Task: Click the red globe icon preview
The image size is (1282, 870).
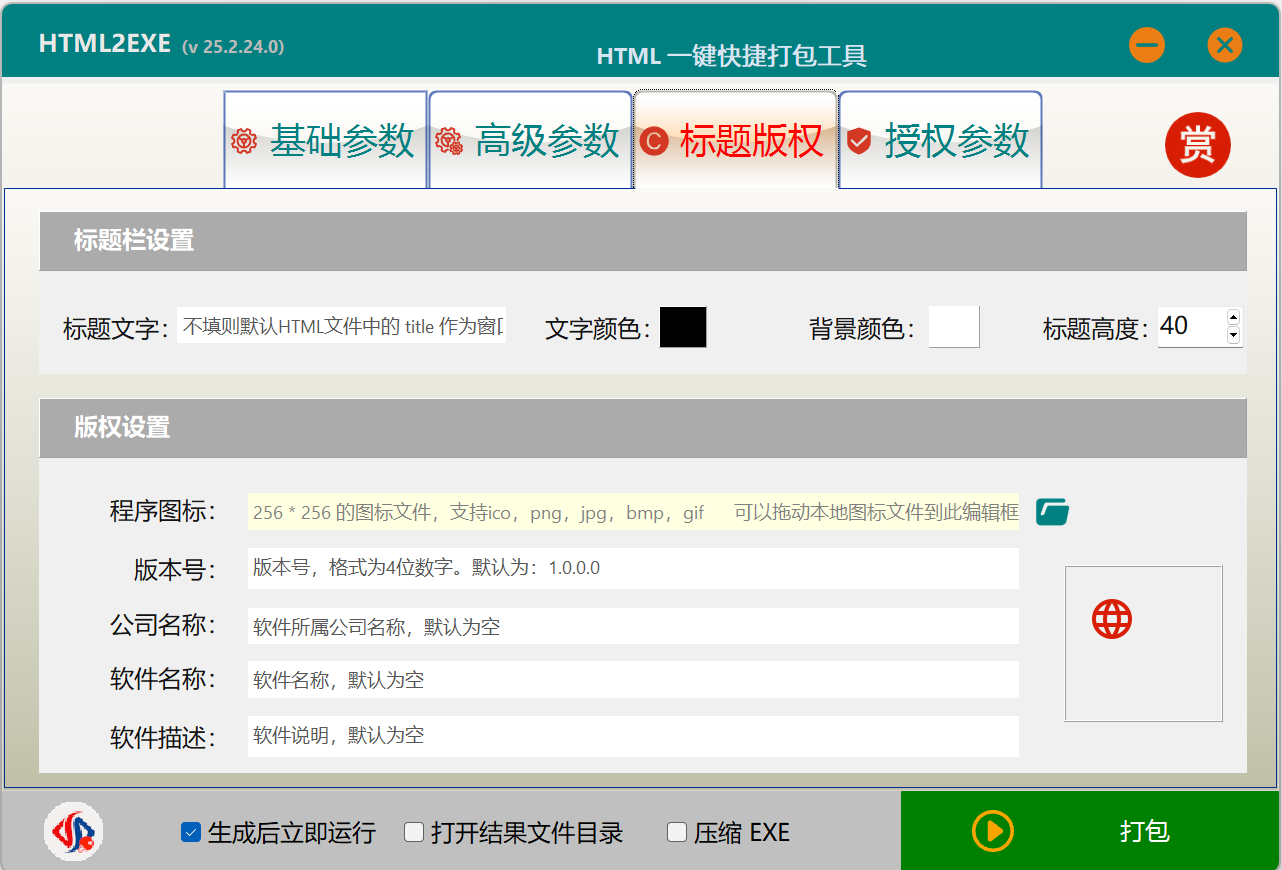Action: [1112, 619]
